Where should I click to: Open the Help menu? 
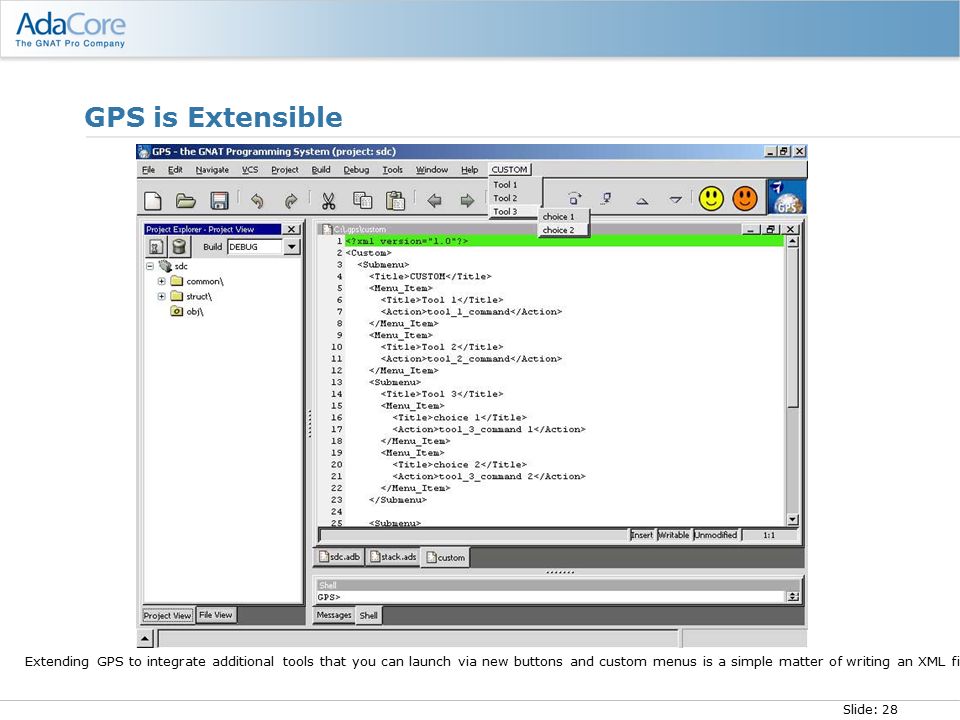(470, 170)
